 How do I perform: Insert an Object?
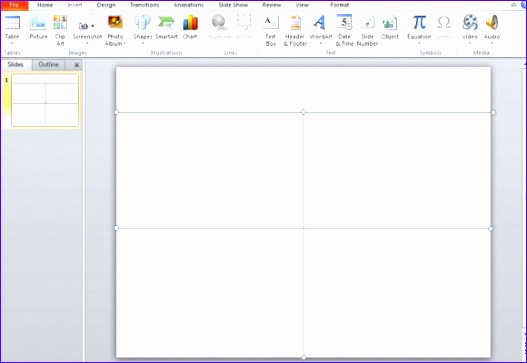[390, 28]
